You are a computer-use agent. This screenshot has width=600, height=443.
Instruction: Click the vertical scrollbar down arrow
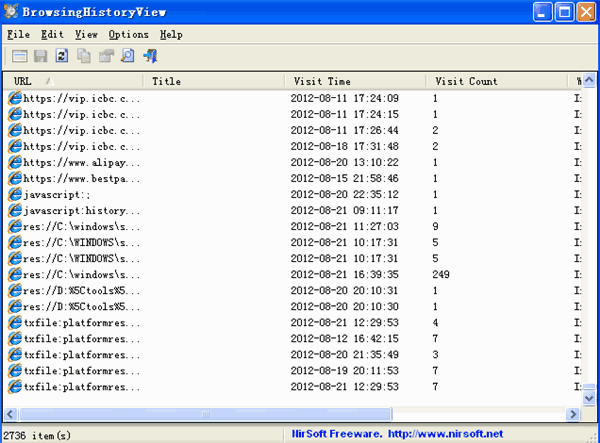(x=589, y=399)
